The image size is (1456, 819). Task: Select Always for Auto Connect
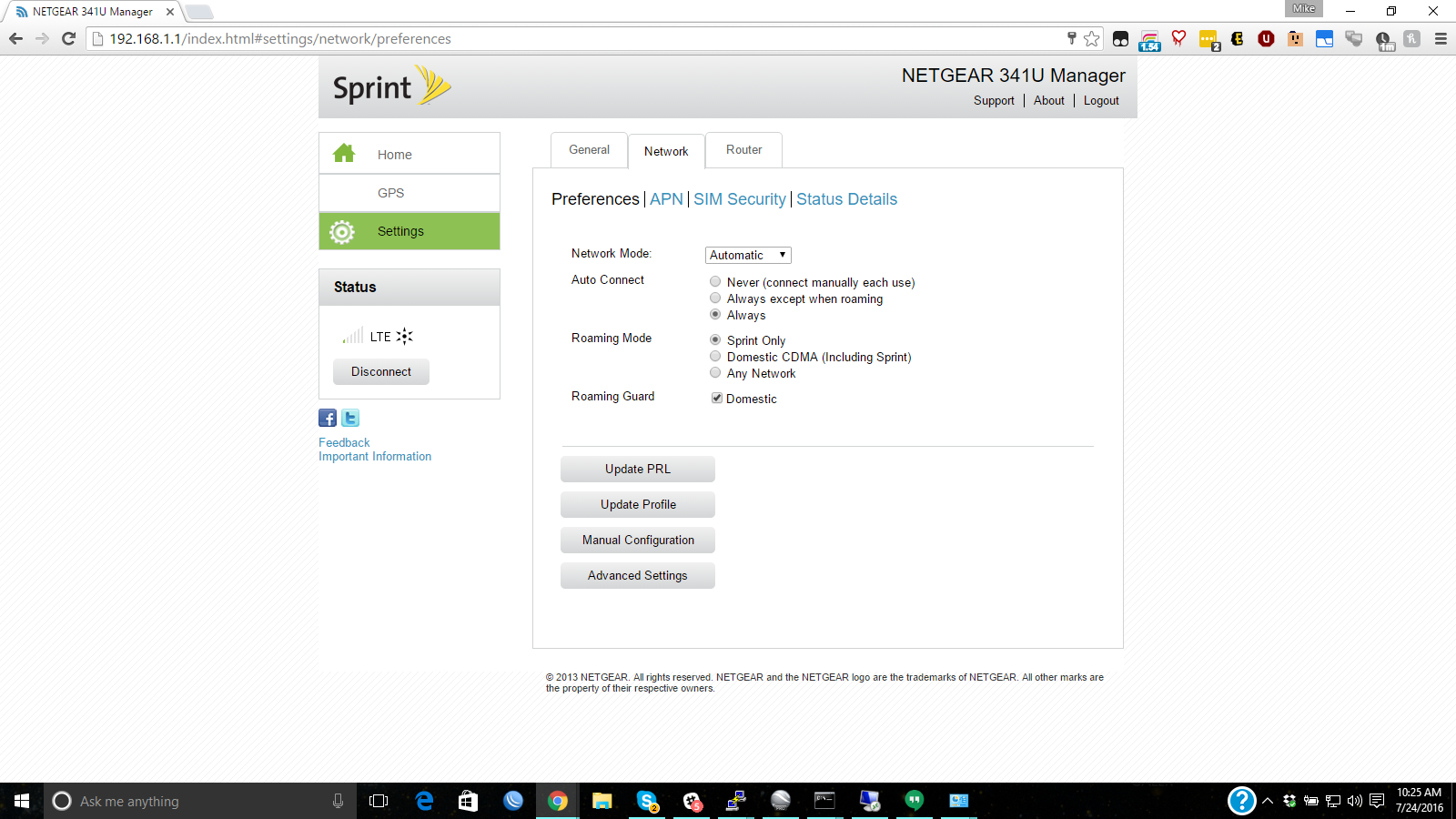point(715,314)
